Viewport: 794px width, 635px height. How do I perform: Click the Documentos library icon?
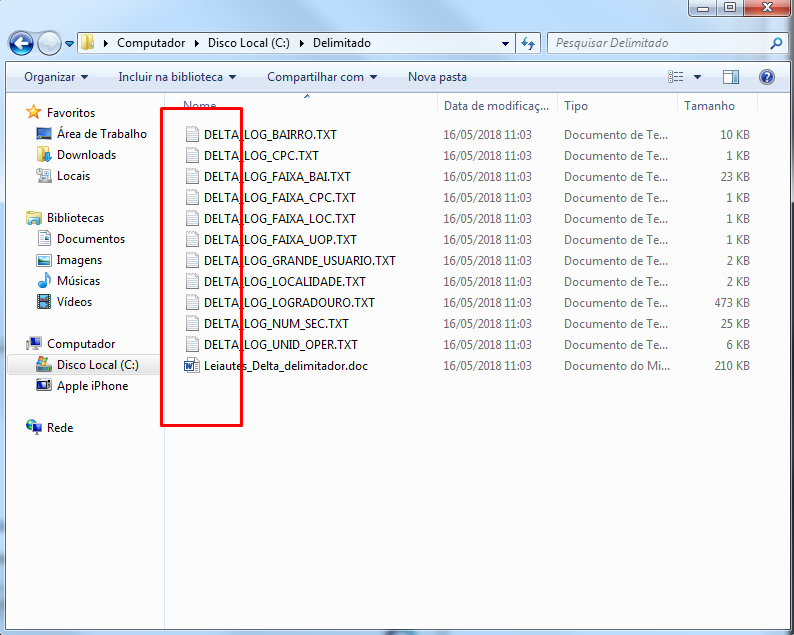pos(45,238)
